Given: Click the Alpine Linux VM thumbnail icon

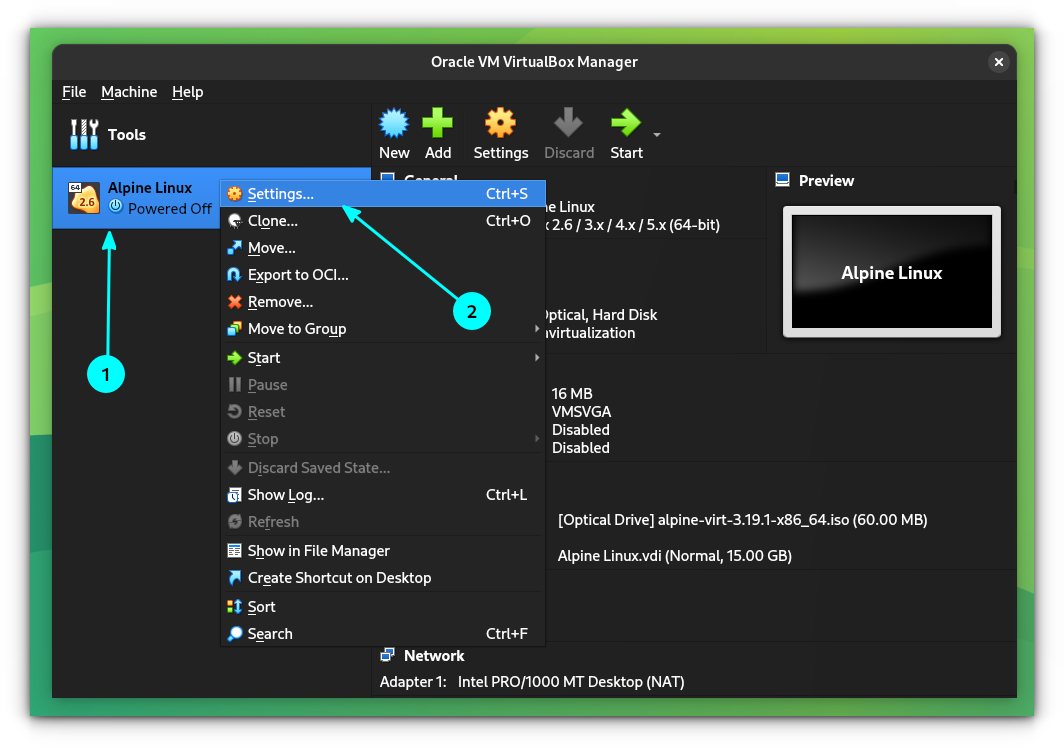Looking at the screenshot, I should (x=84, y=198).
